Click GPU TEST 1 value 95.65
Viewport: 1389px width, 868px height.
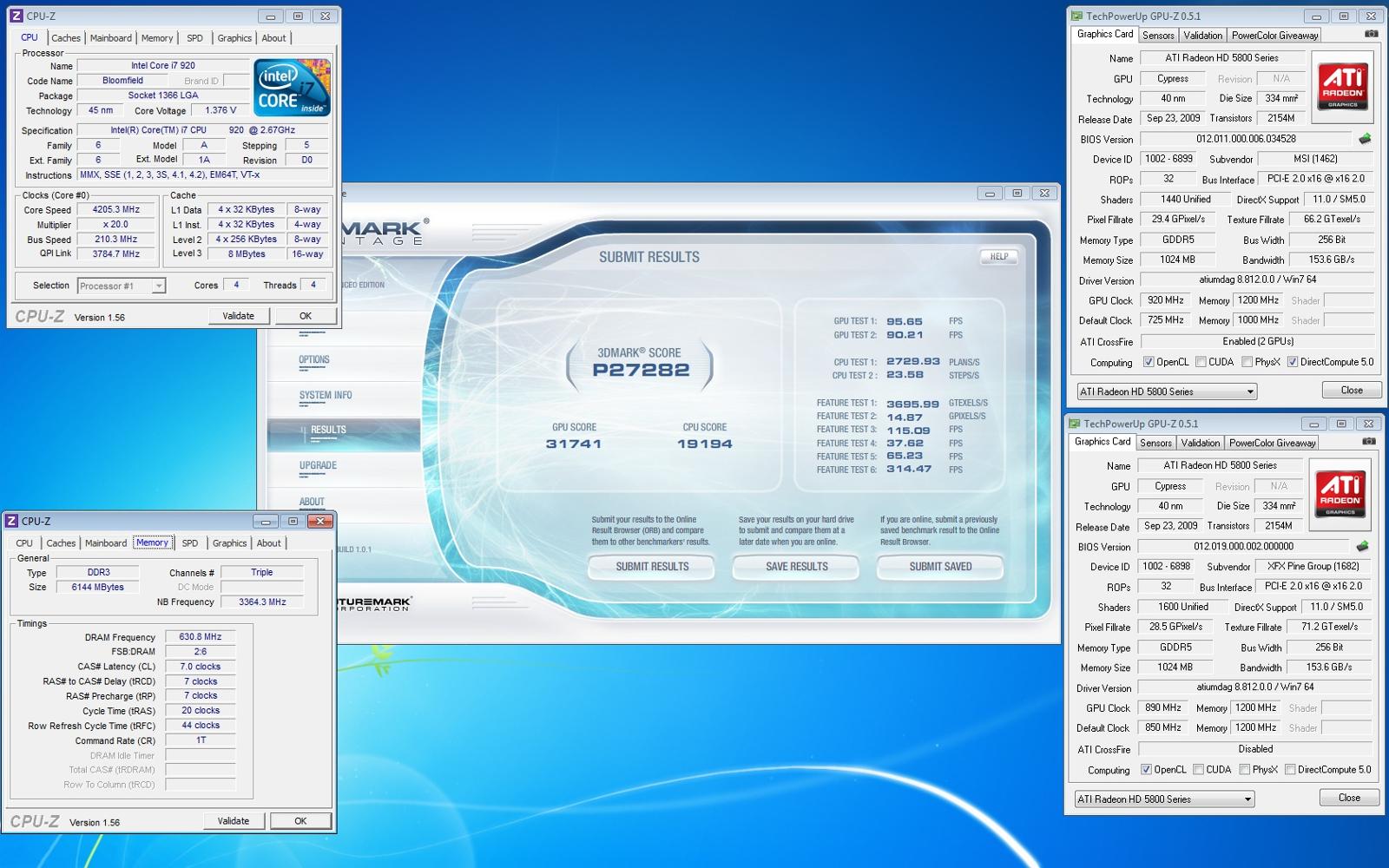coord(905,321)
